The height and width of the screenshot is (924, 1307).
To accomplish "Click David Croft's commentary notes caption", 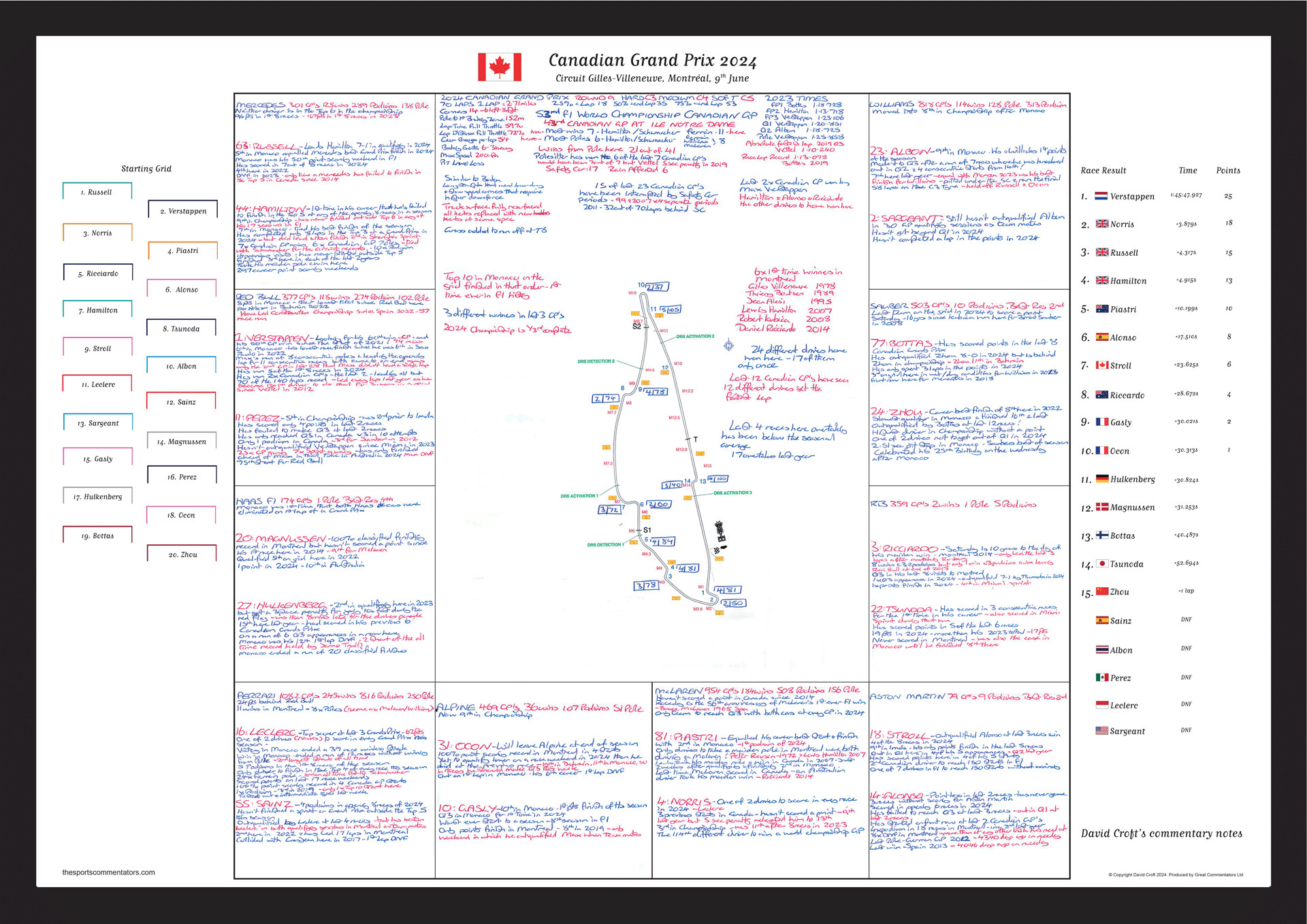I will [1161, 834].
